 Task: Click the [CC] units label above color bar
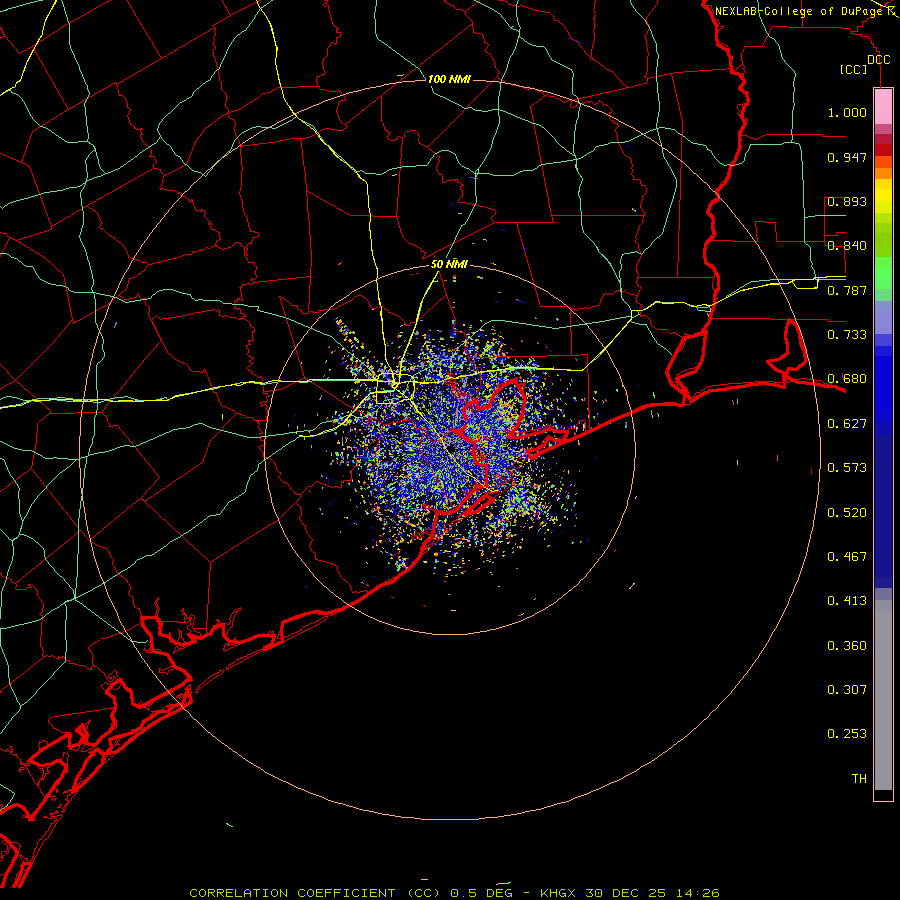point(854,69)
